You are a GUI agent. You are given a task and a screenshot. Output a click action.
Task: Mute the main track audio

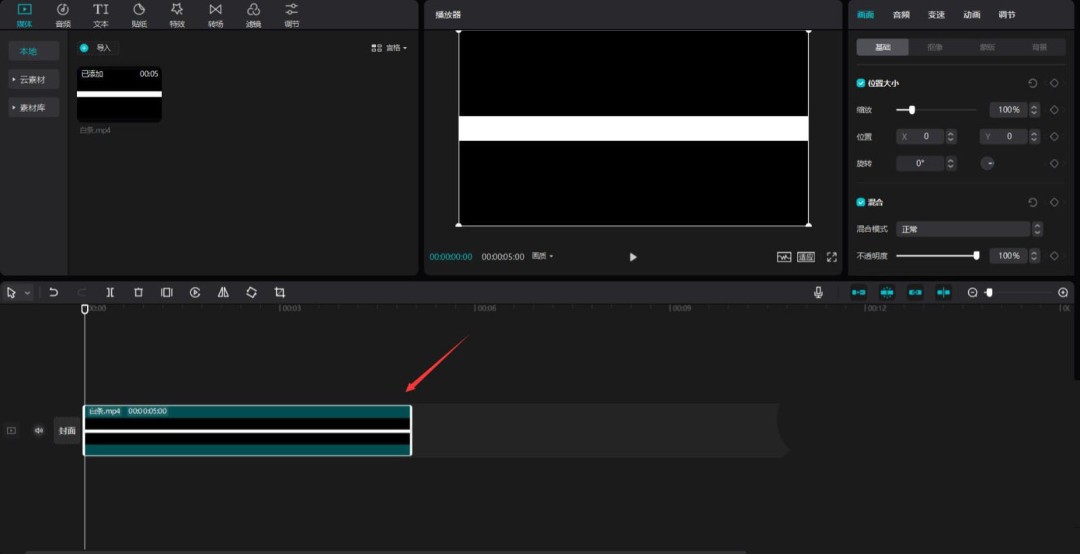click(39, 431)
